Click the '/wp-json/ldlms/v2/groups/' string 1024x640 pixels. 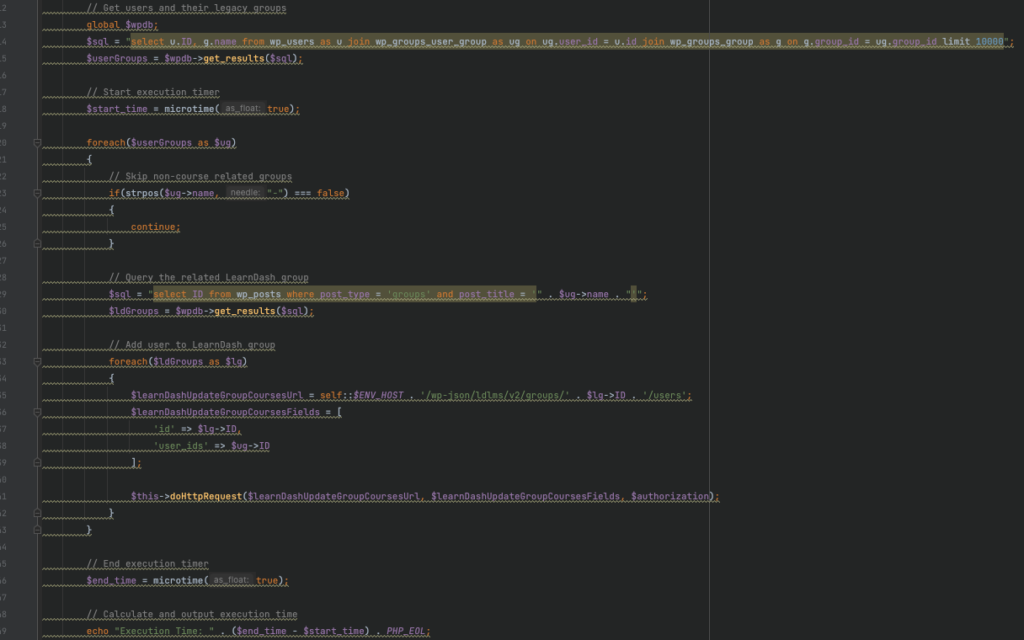494,396
